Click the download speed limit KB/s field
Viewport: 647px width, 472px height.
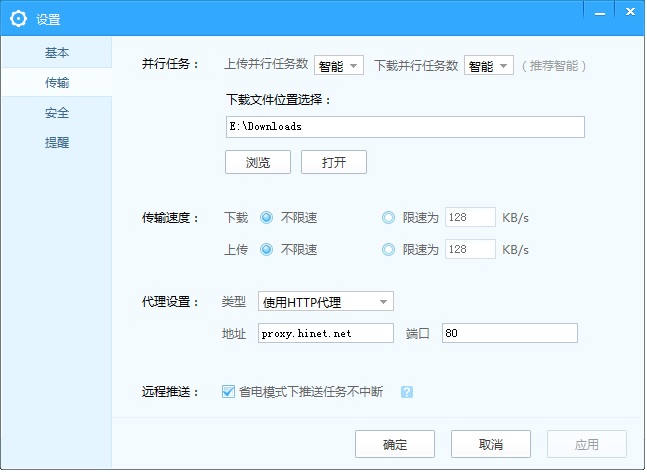(470, 217)
